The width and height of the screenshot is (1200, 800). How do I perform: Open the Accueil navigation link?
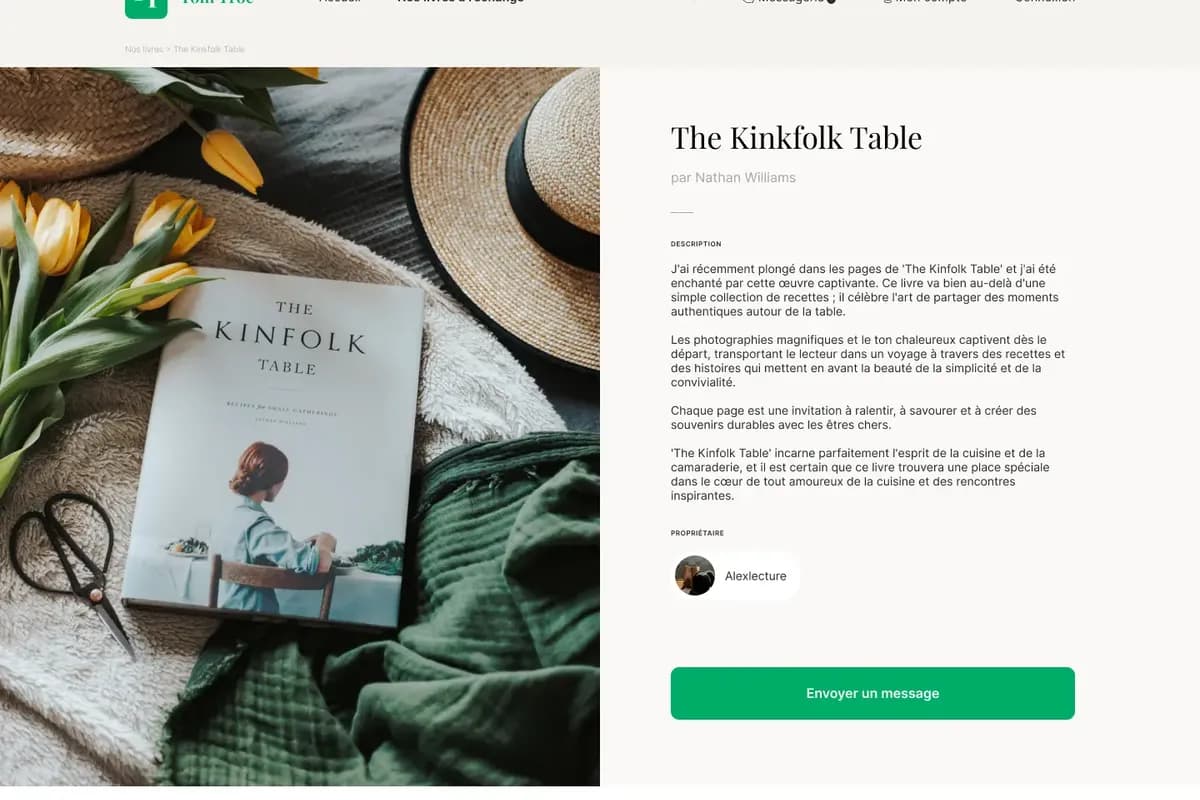click(x=340, y=2)
